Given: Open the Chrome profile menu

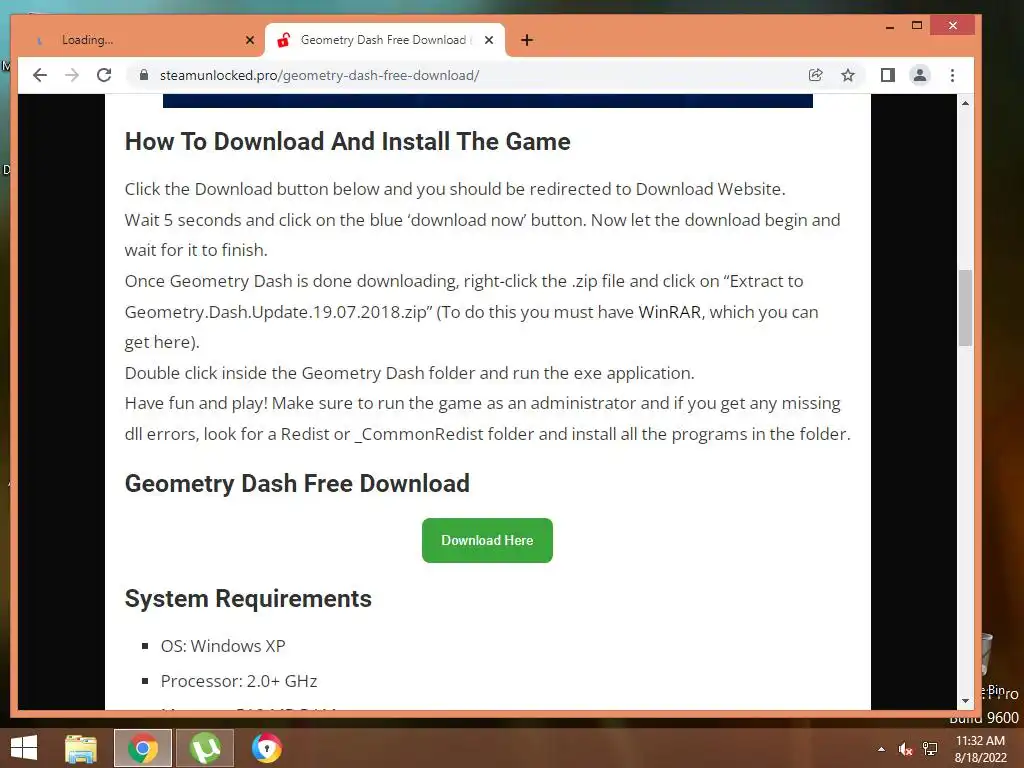Looking at the screenshot, I should click(x=920, y=75).
